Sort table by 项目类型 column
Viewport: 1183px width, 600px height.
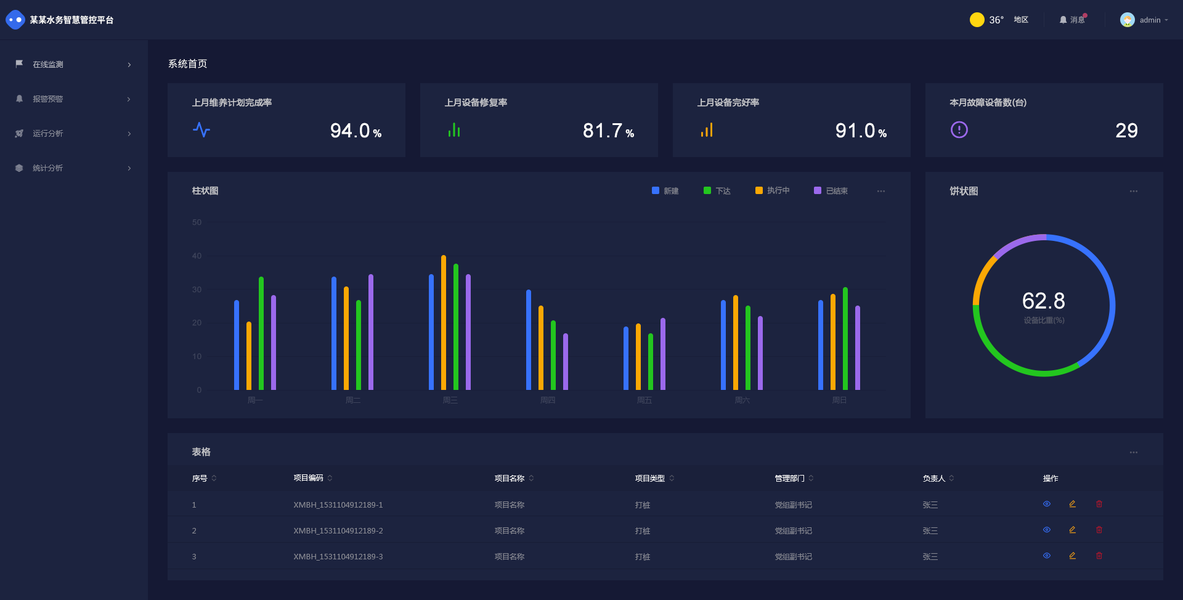[671, 478]
